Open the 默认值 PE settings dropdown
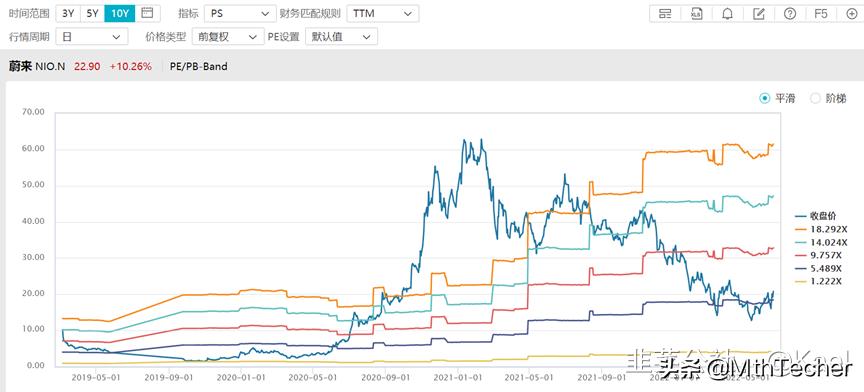The height and width of the screenshot is (392, 864). (341, 37)
